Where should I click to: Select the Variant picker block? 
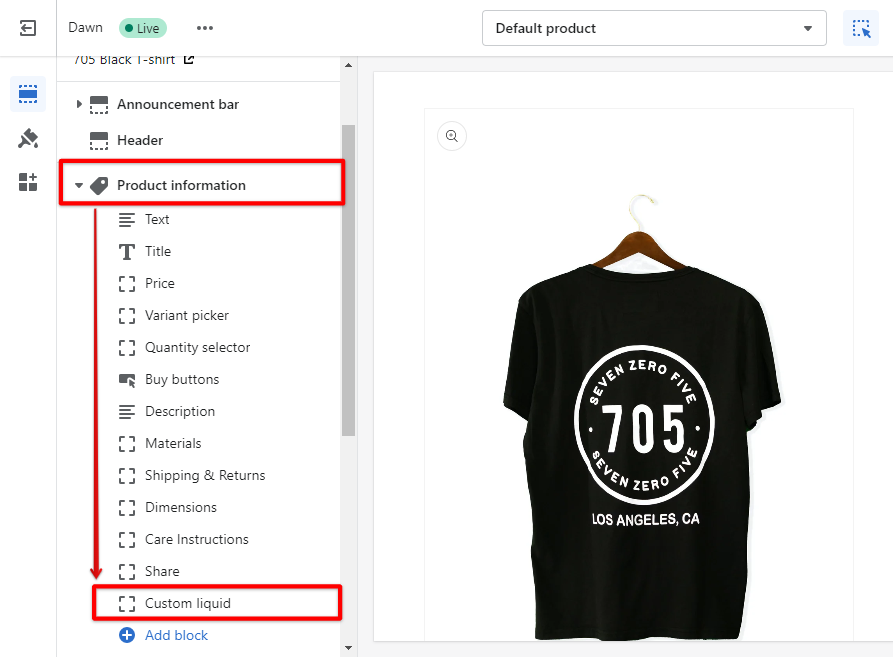[187, 315]
